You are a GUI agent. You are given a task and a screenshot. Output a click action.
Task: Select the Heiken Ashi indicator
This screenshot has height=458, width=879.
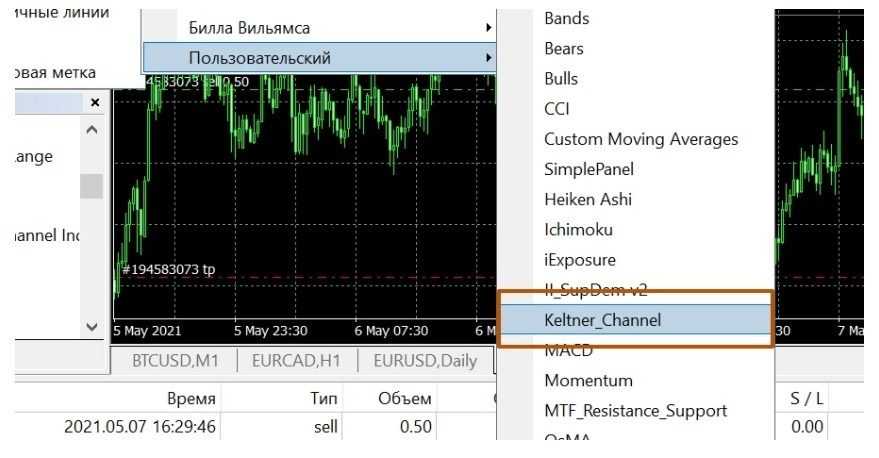tap(587, 199)
